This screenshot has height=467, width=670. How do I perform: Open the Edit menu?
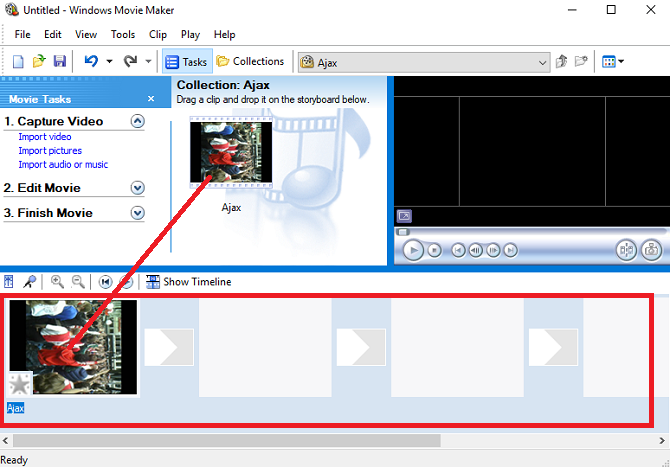pyautogui.click(x=53, y=34)
